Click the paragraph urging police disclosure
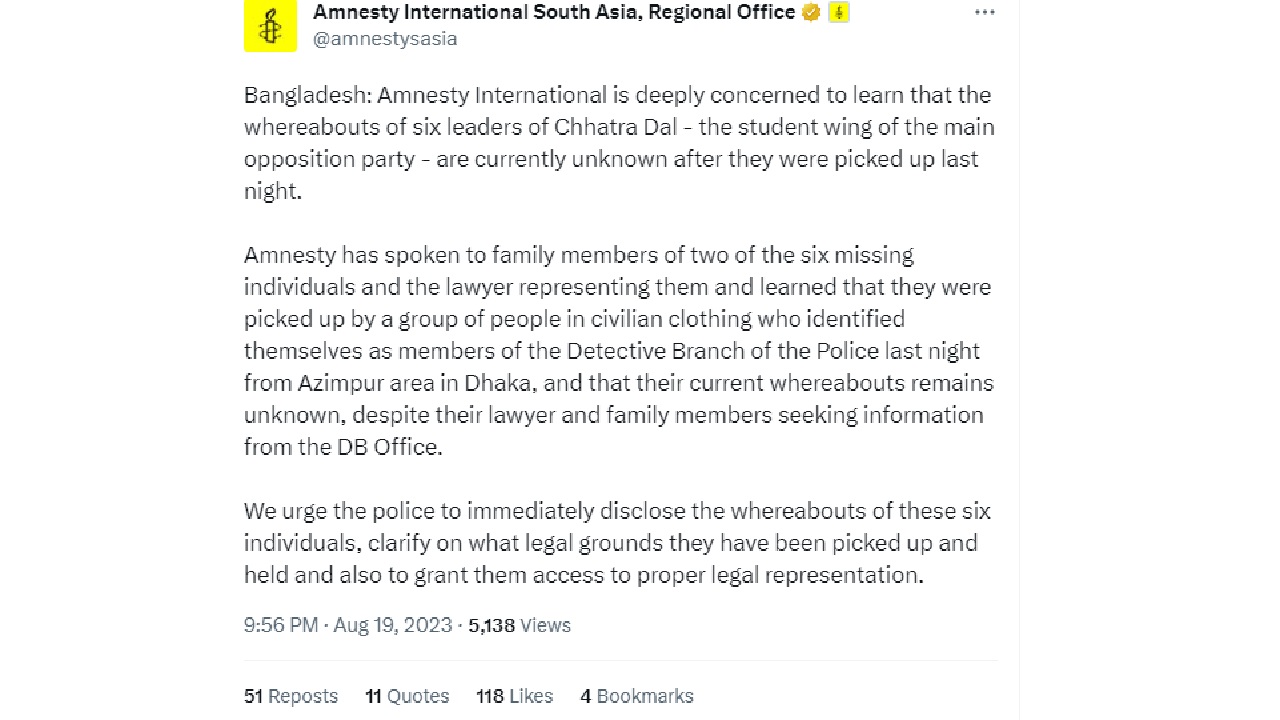 click(x=617, y=543)
